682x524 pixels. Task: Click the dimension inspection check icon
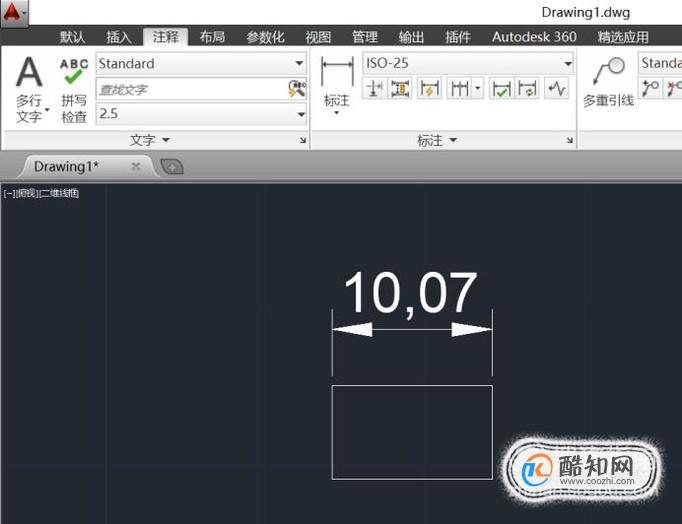point(501,89)
